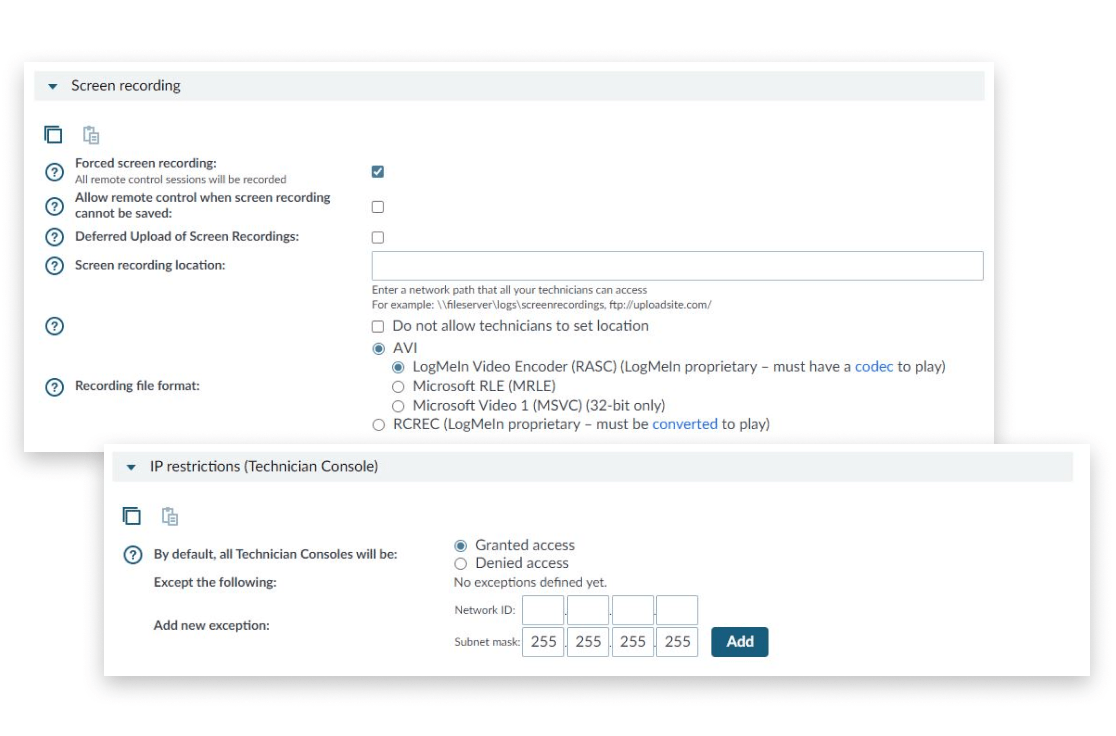Click the paste icon in IP restrictions
This screenshot has width=1116, height=736.
pyautogui.click(x=170, y=516)
